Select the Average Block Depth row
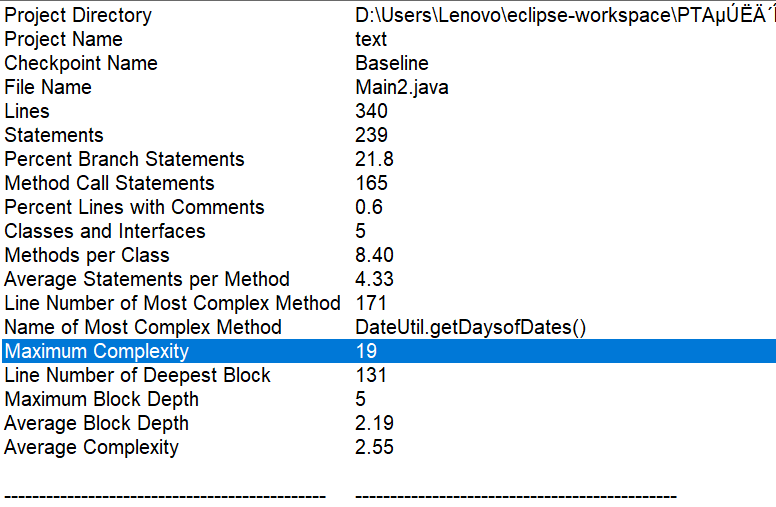Viewport: 776px width, 507px height. (96, 423)
